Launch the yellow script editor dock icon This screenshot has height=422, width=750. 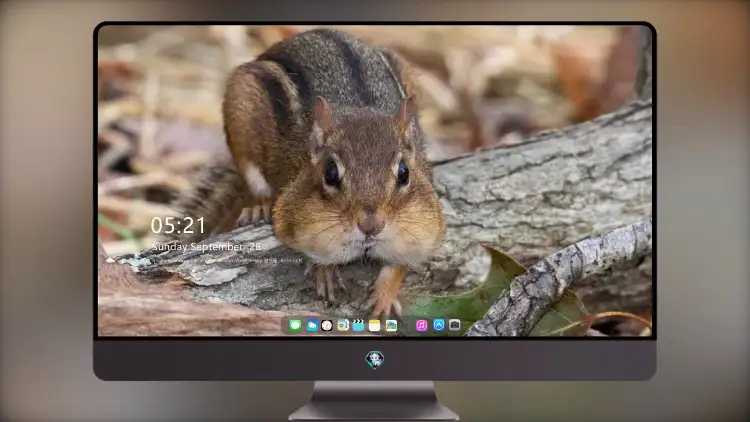tap(342, 325)
